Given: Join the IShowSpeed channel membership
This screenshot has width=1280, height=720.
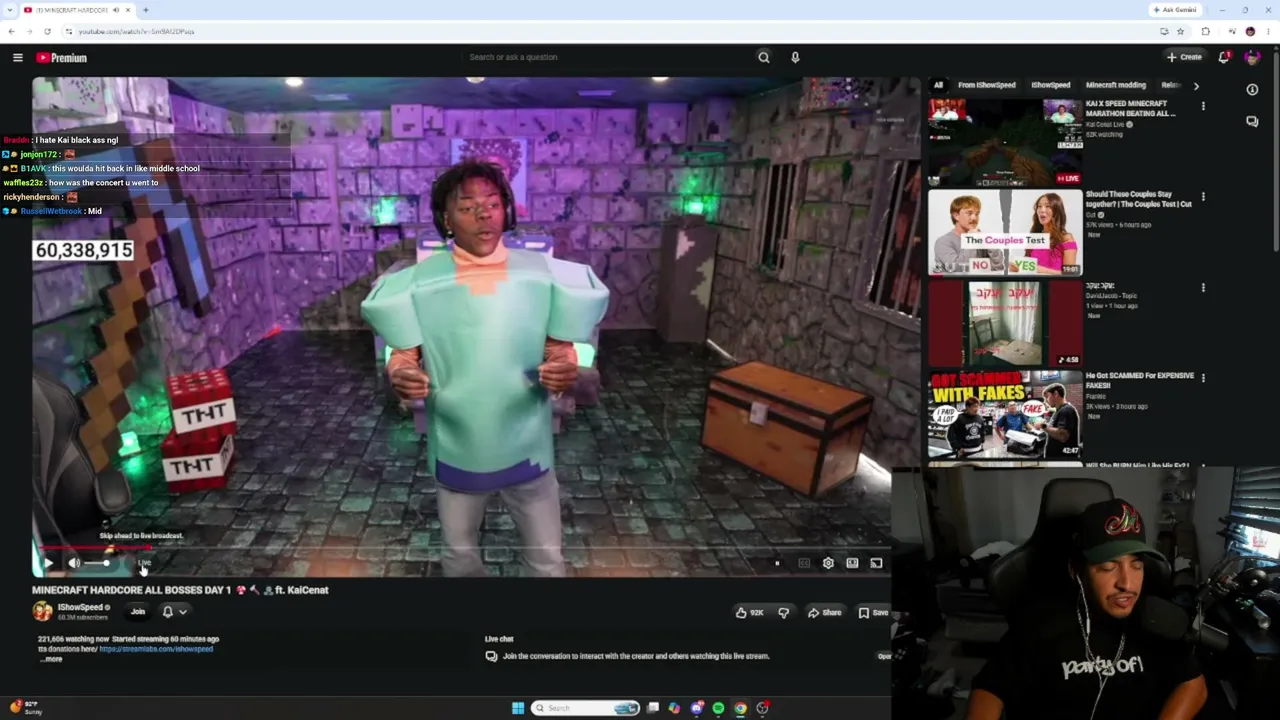Looking at the screenshot, I should click(x=138, y=612).
